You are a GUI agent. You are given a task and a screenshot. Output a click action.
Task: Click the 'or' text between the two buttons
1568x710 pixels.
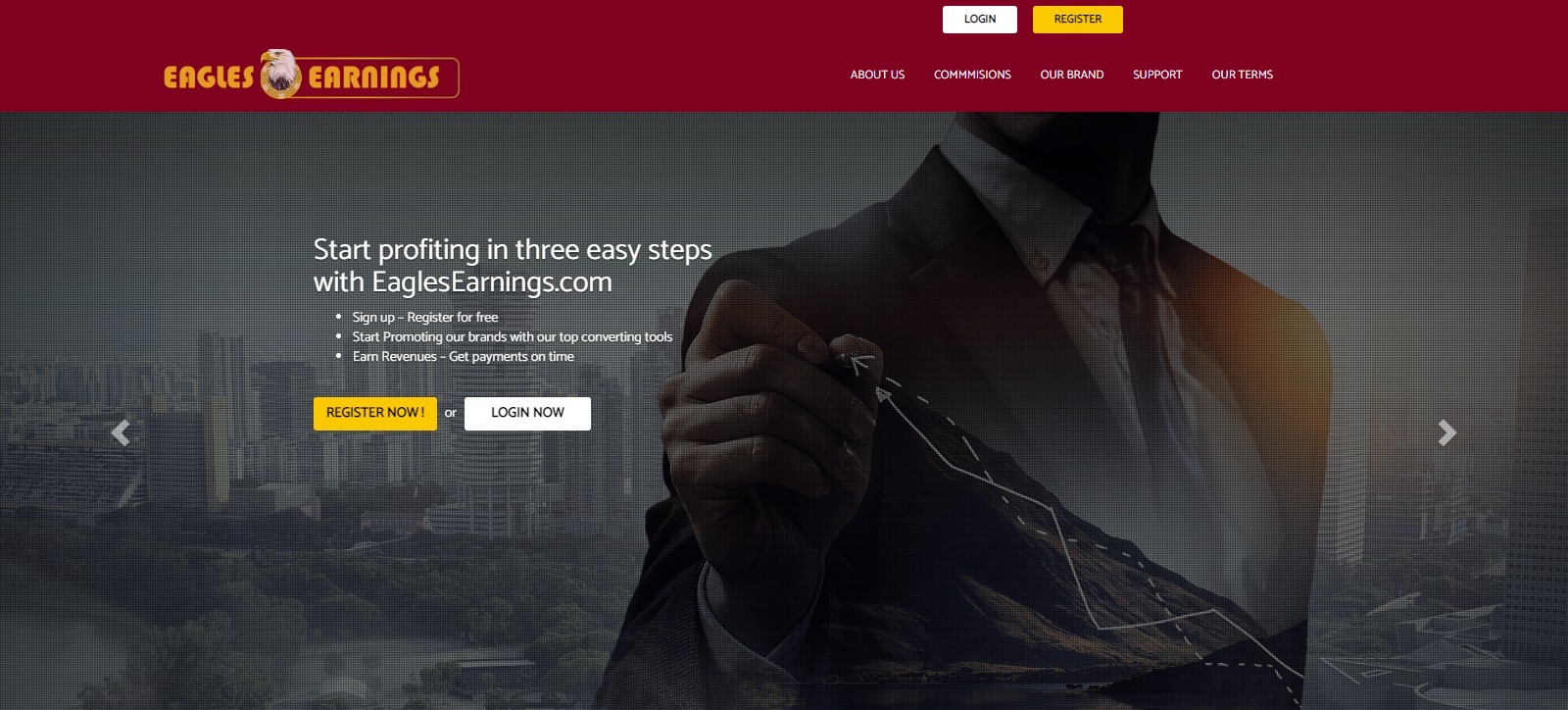pos(451,413)
